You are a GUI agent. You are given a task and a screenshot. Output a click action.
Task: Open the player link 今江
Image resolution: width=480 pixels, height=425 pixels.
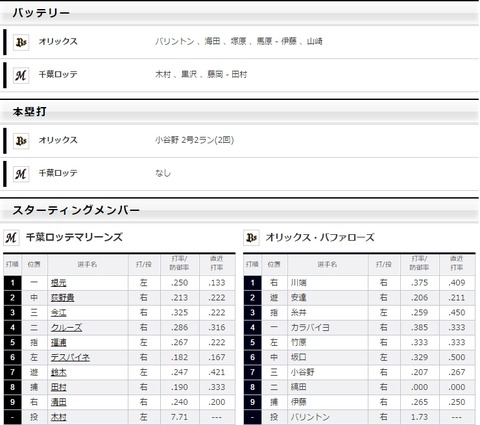(x=59, y=313)
